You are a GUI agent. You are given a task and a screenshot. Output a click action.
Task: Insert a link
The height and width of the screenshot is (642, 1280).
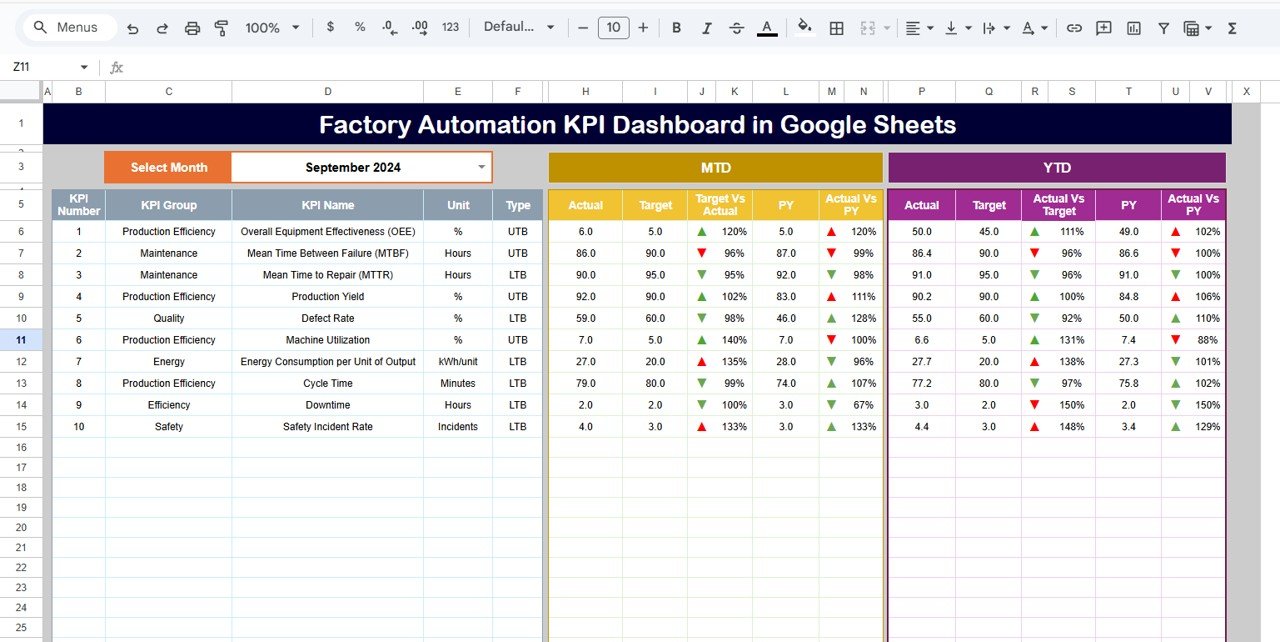coord(1074,27)
